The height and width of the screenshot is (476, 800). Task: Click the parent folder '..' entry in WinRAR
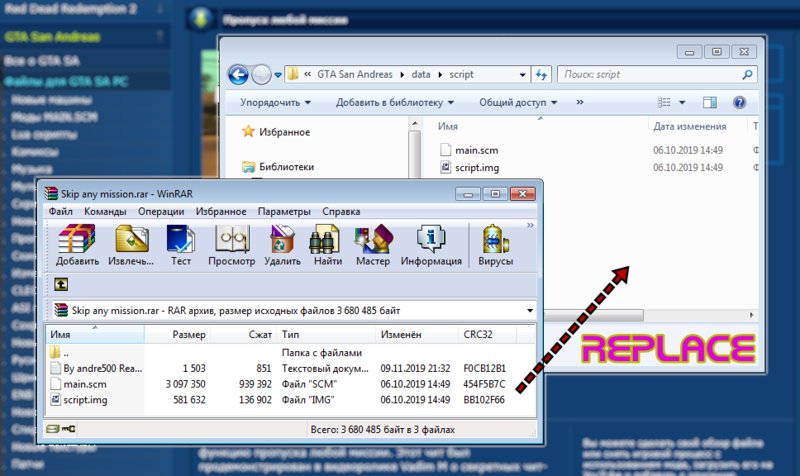(60, 352)
